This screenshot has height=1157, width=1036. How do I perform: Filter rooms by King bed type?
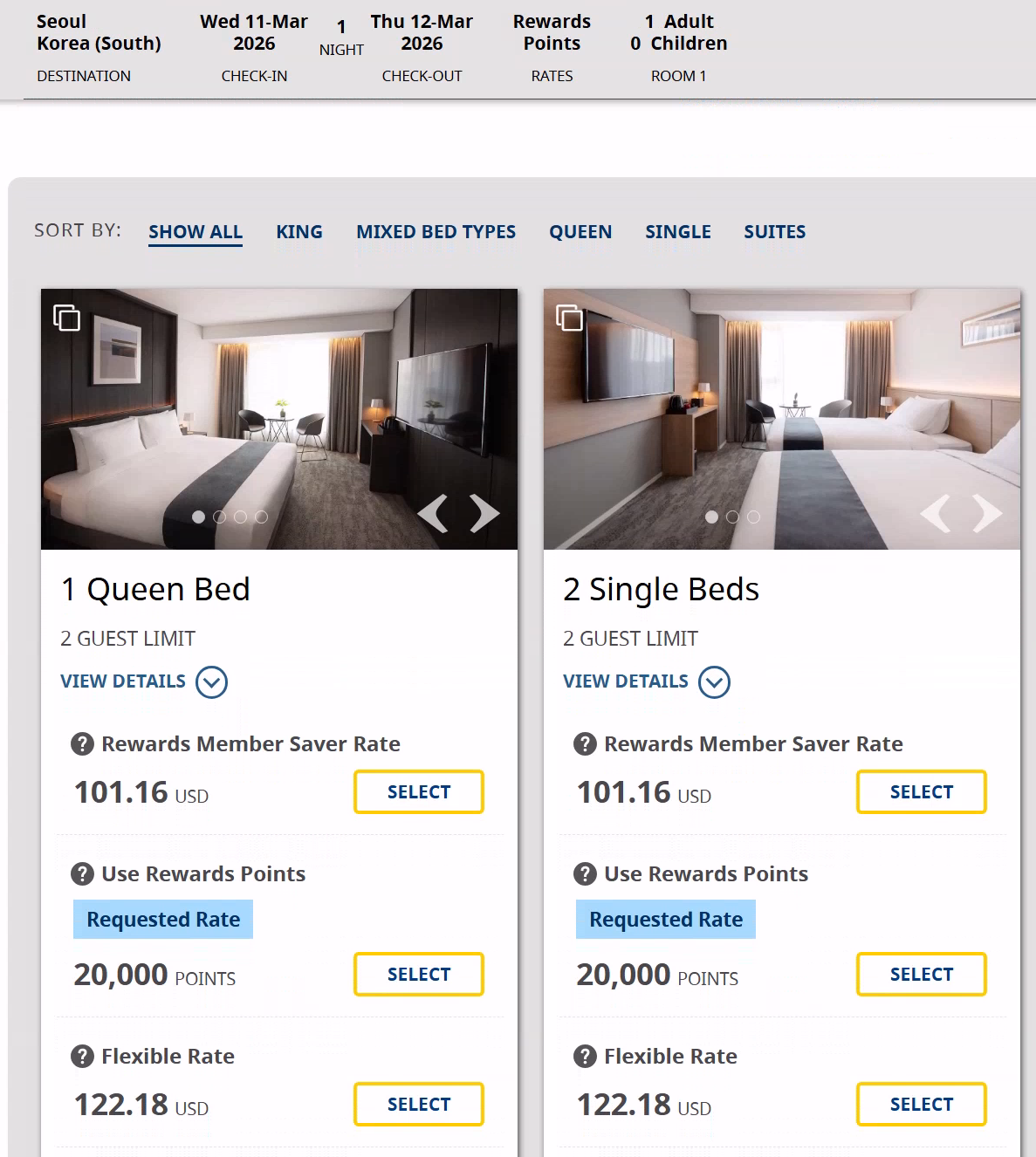tap(299, 232)
